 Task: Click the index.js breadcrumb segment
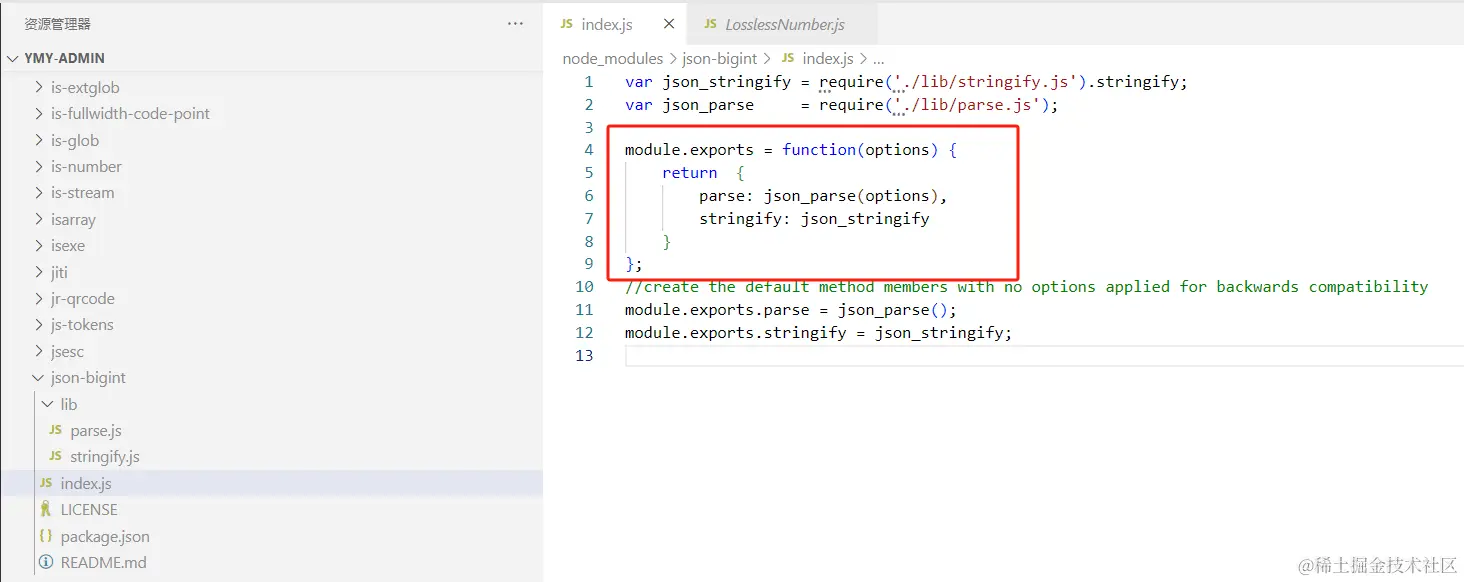click(828, 59)
